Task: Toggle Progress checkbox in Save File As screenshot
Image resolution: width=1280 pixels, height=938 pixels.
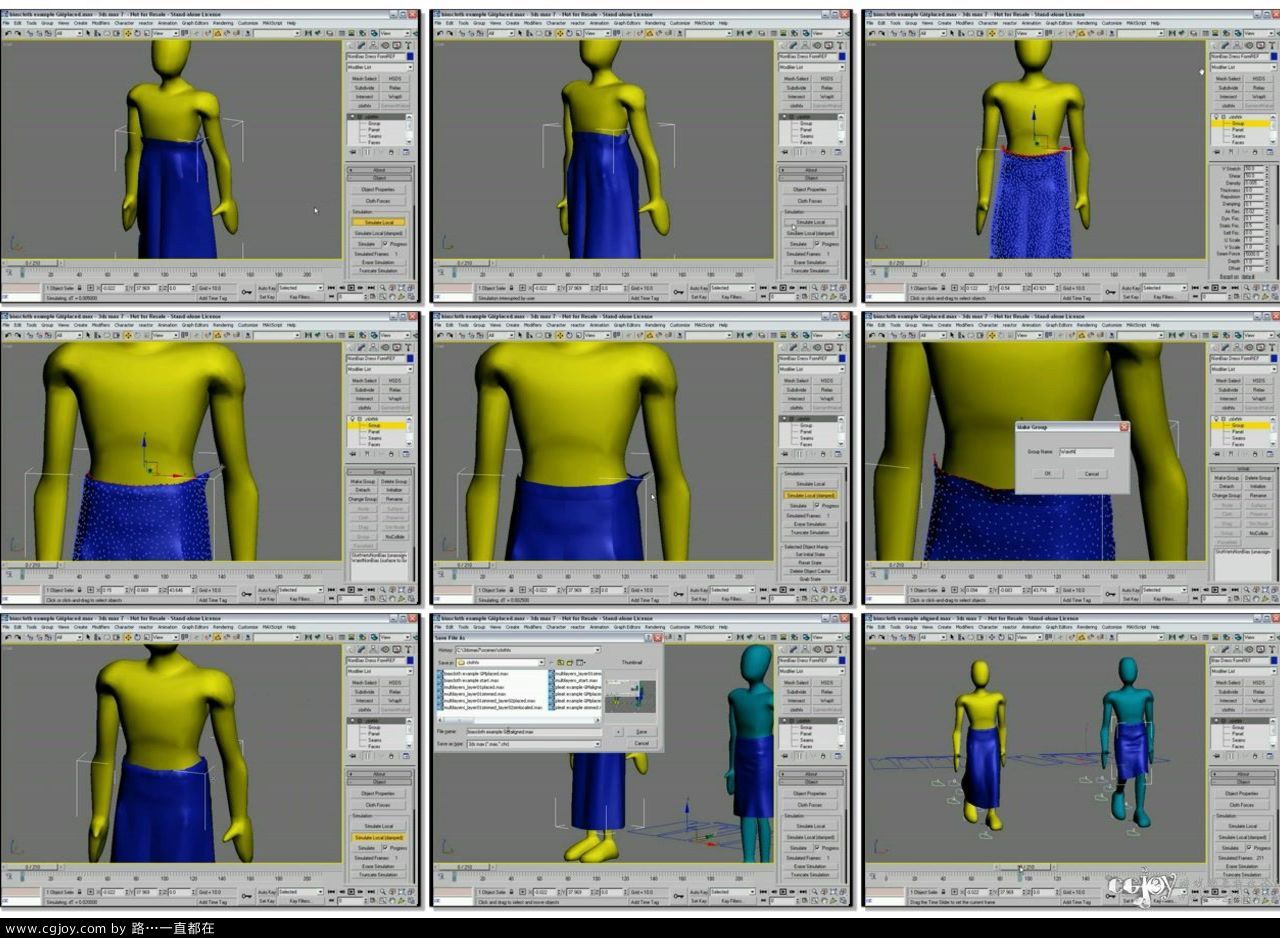Action: (817, 848)
